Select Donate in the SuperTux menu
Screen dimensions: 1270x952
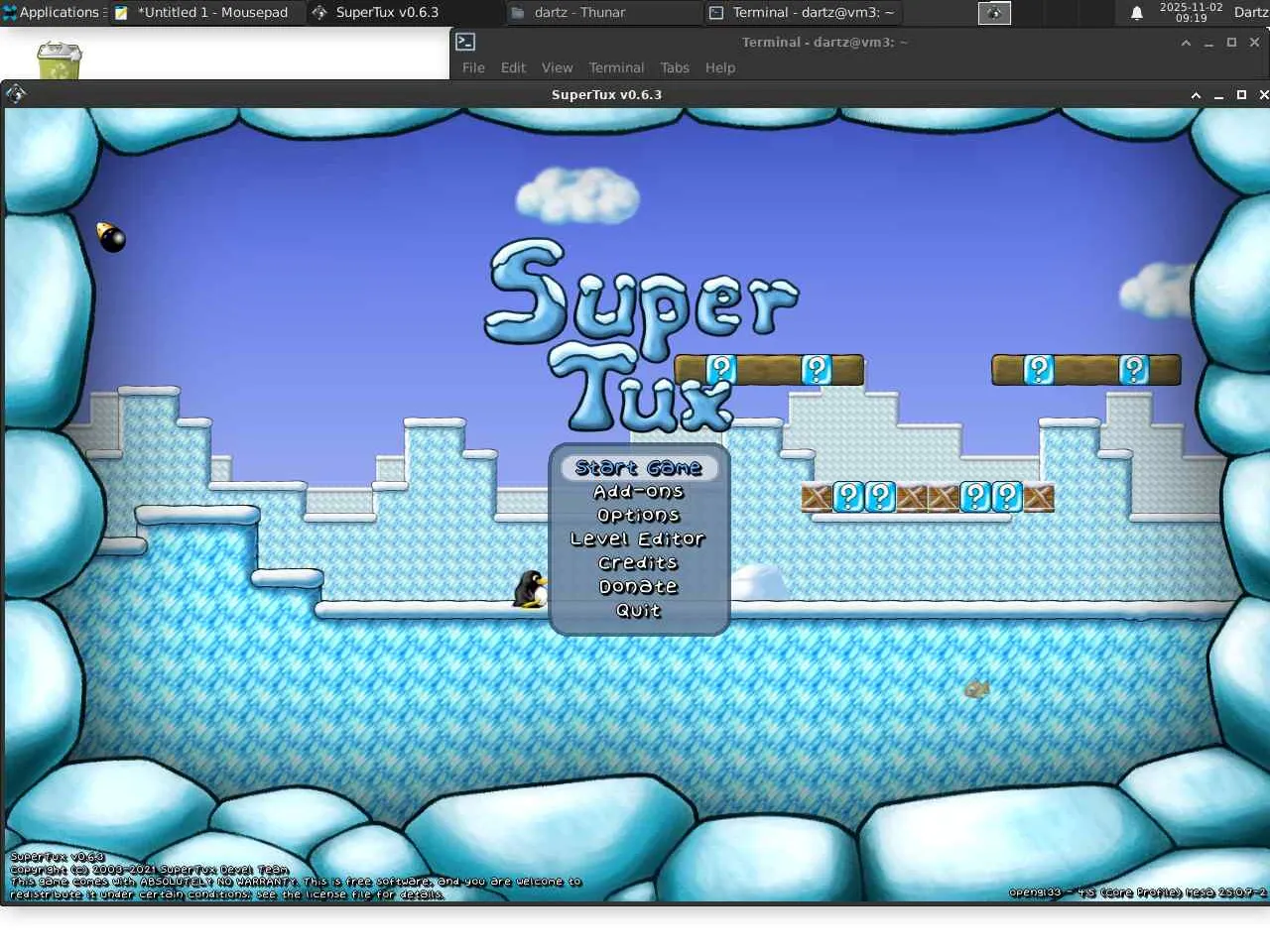639,587
